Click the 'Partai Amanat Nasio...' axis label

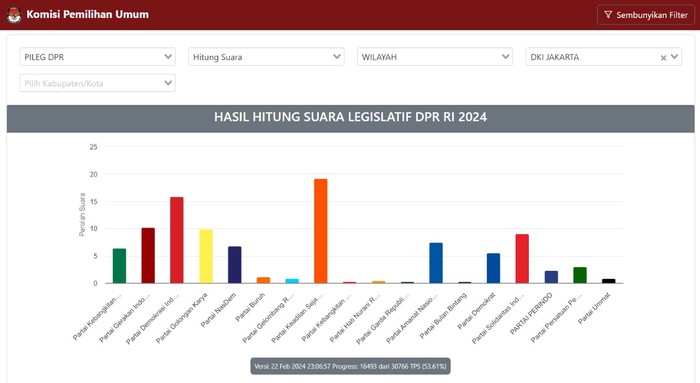tap(412, 318)
